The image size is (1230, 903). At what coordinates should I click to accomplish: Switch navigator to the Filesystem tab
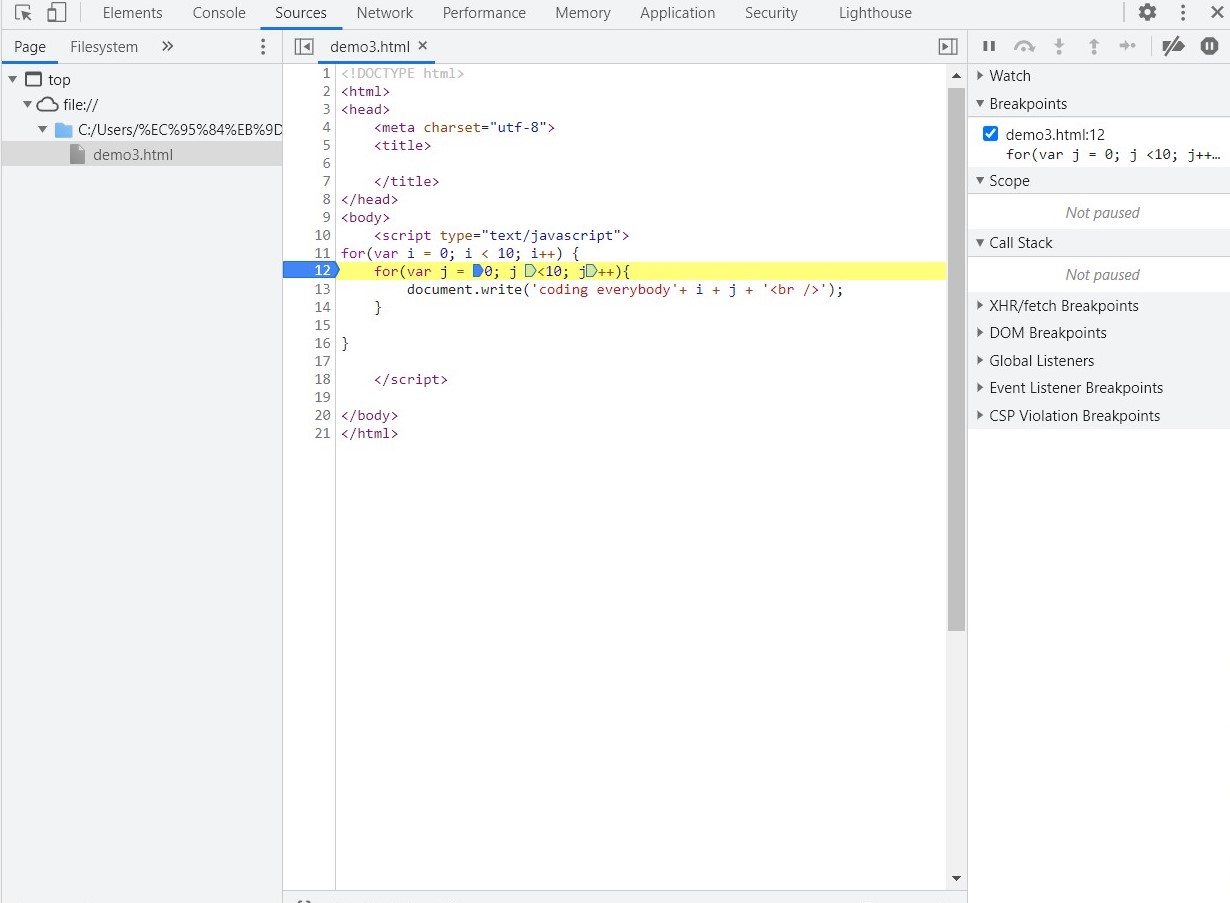point(104,47)
